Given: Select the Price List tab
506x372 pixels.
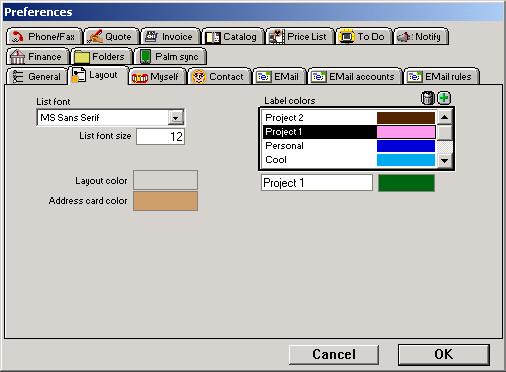Looking at the screenshot, I should point(300,36).
